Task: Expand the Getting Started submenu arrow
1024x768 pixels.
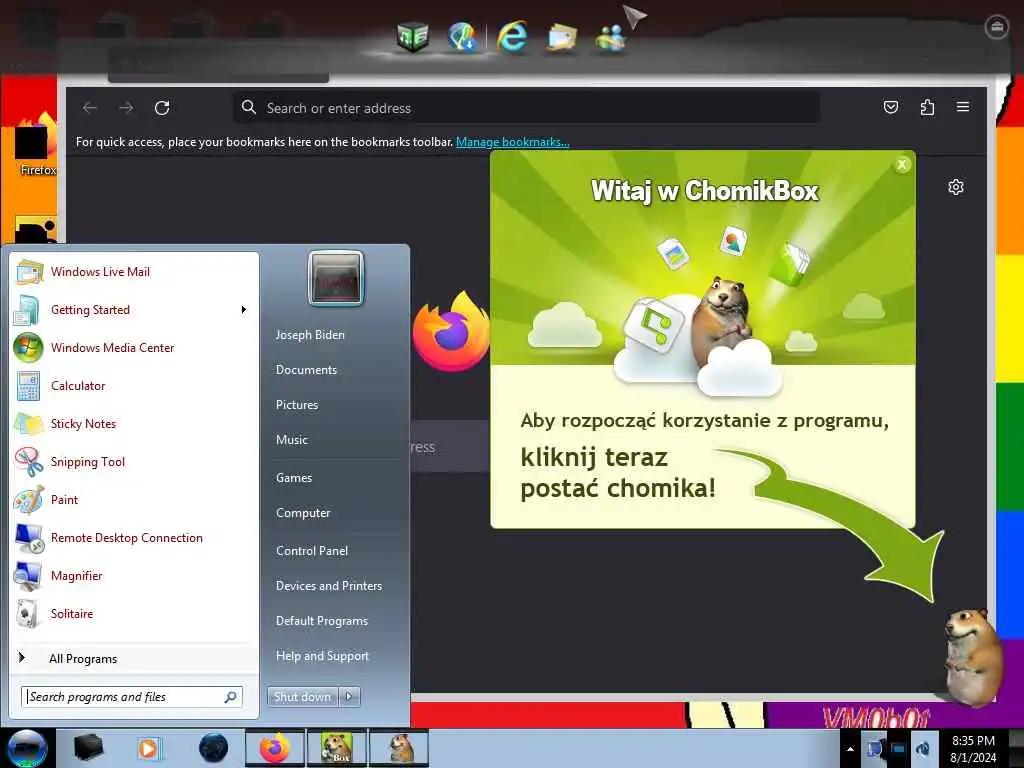Action: 244,310
